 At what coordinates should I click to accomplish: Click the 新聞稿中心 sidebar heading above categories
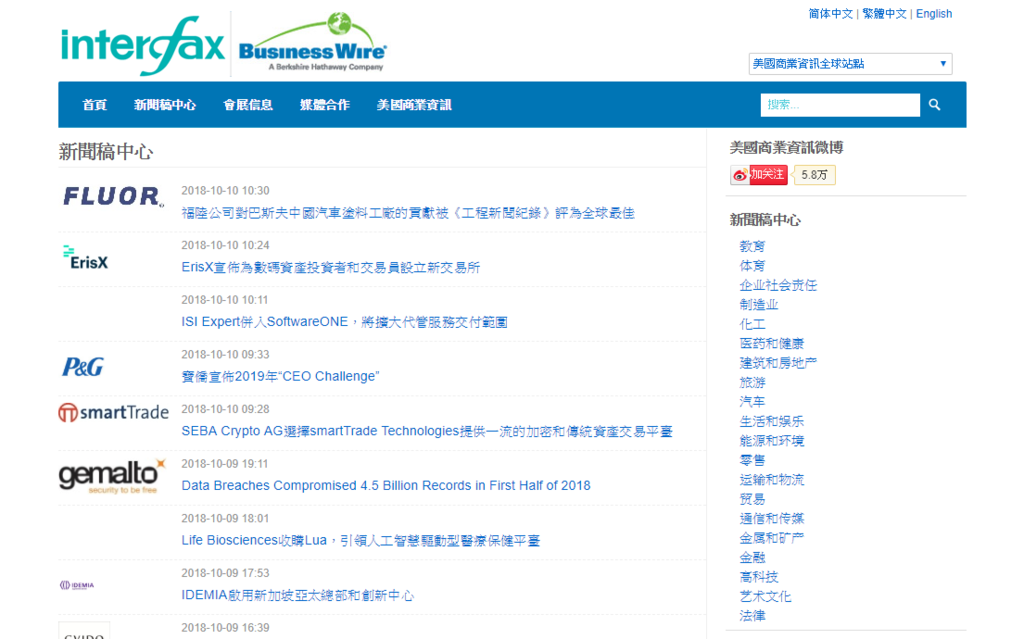(765, 220)
